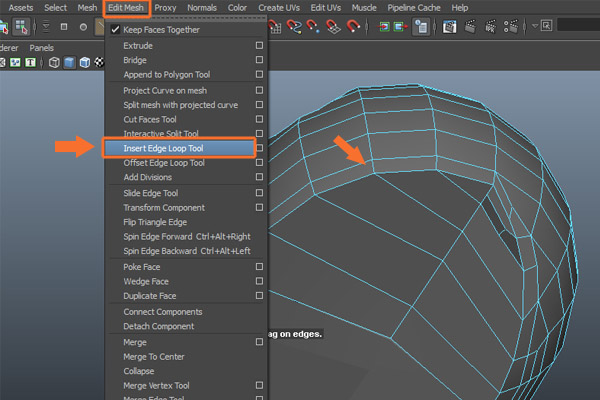The height and width of the screenshot is (400, 600).
Task: Expand the Create UVs menu
Action: (281, 7)
